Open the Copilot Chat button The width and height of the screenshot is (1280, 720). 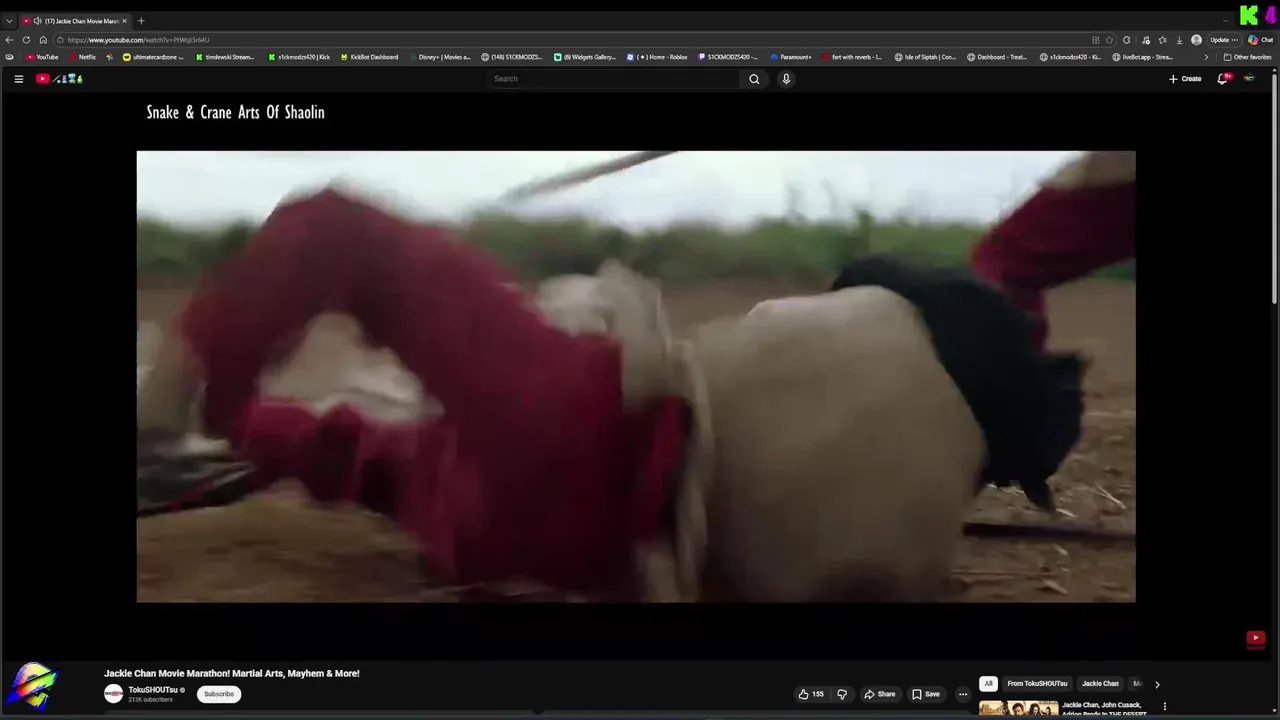[1259, 40]
